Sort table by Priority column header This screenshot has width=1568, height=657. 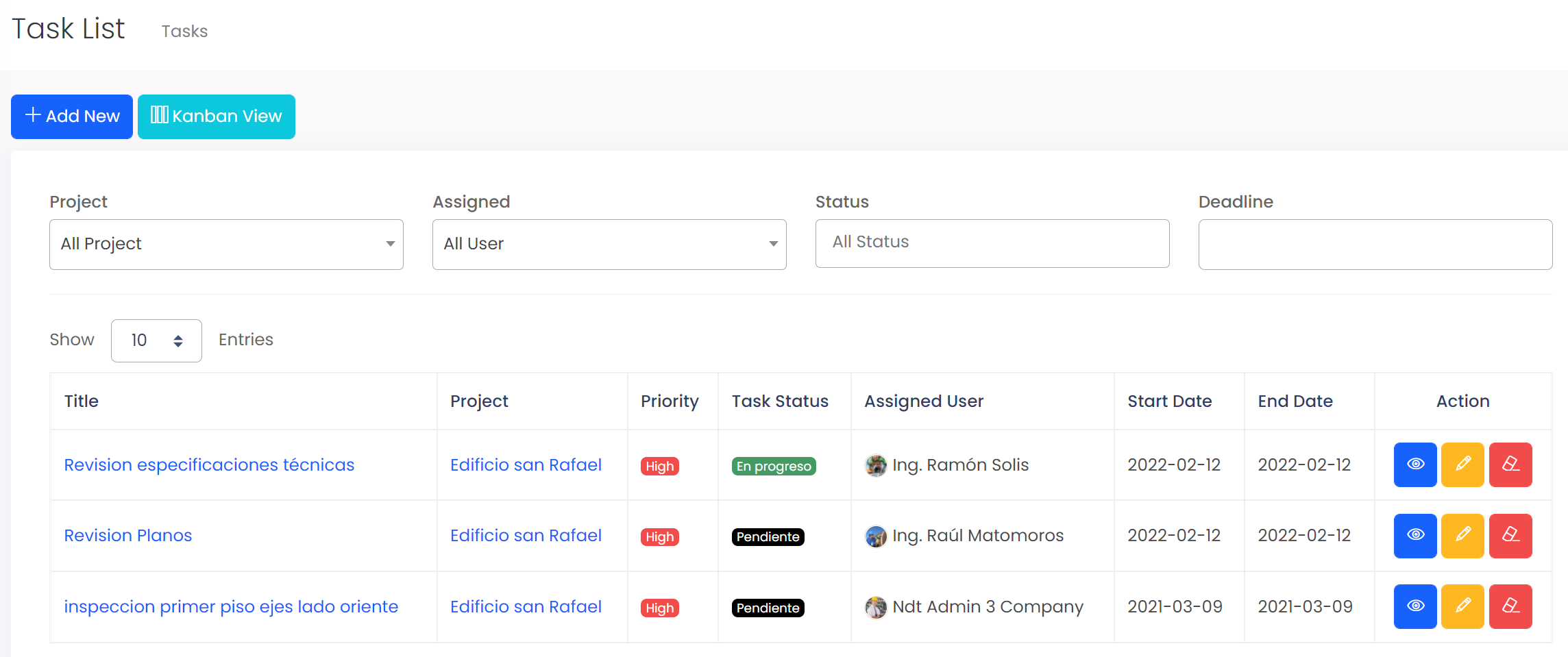pyautogui.click(x=670, y=401)
